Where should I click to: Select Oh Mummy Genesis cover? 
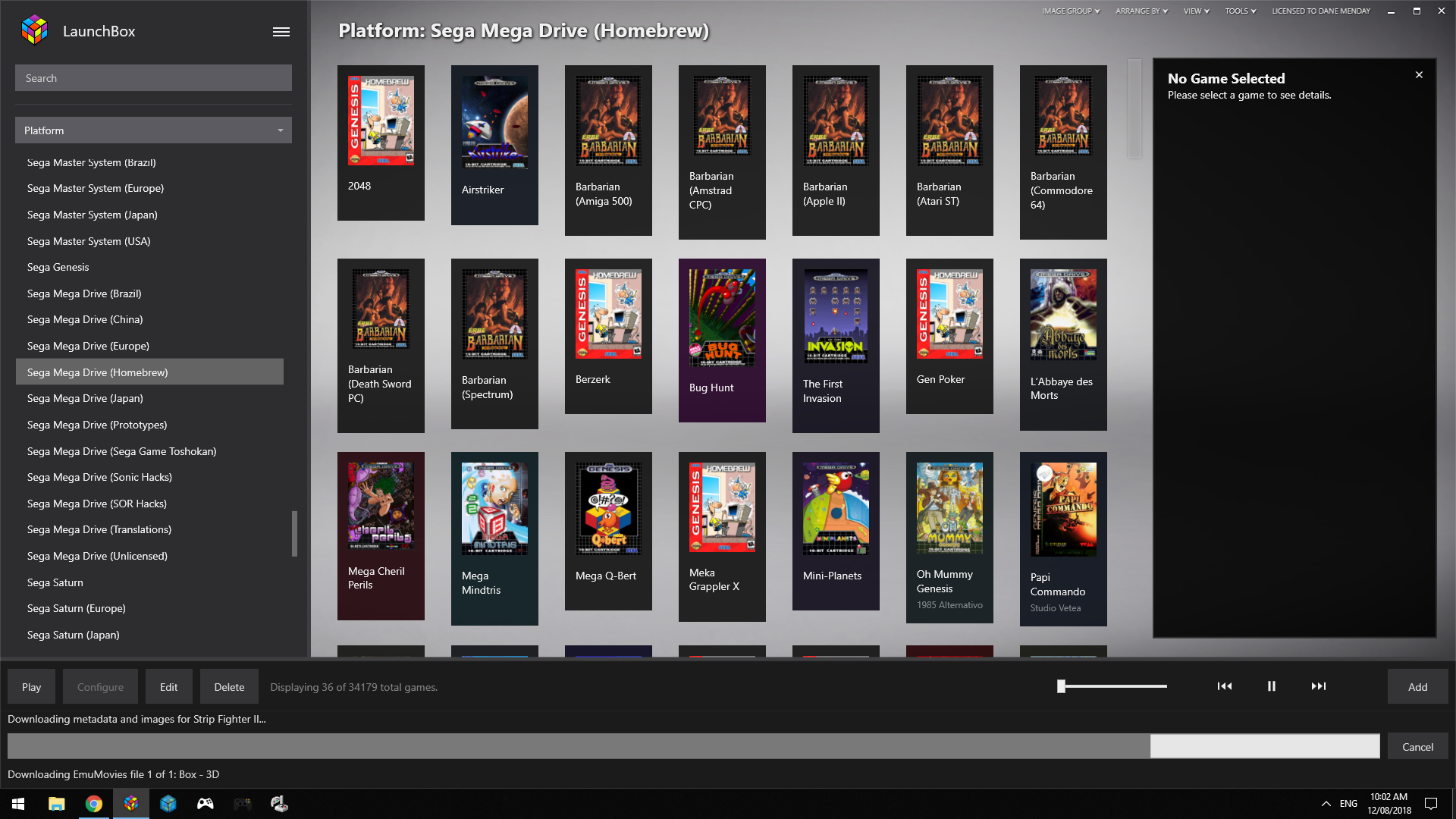[x=949, y=508]
